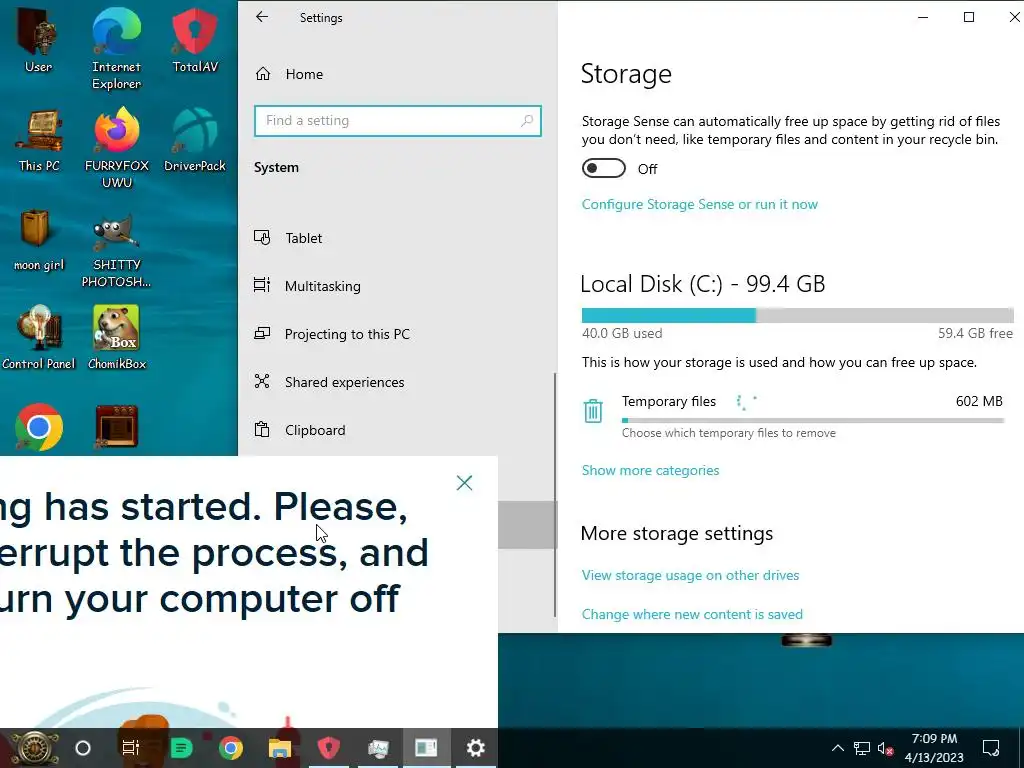Click Show more categories link
Image resolution: width=1024 pixels, height=768 pixels.
click(x=650, y=470)
